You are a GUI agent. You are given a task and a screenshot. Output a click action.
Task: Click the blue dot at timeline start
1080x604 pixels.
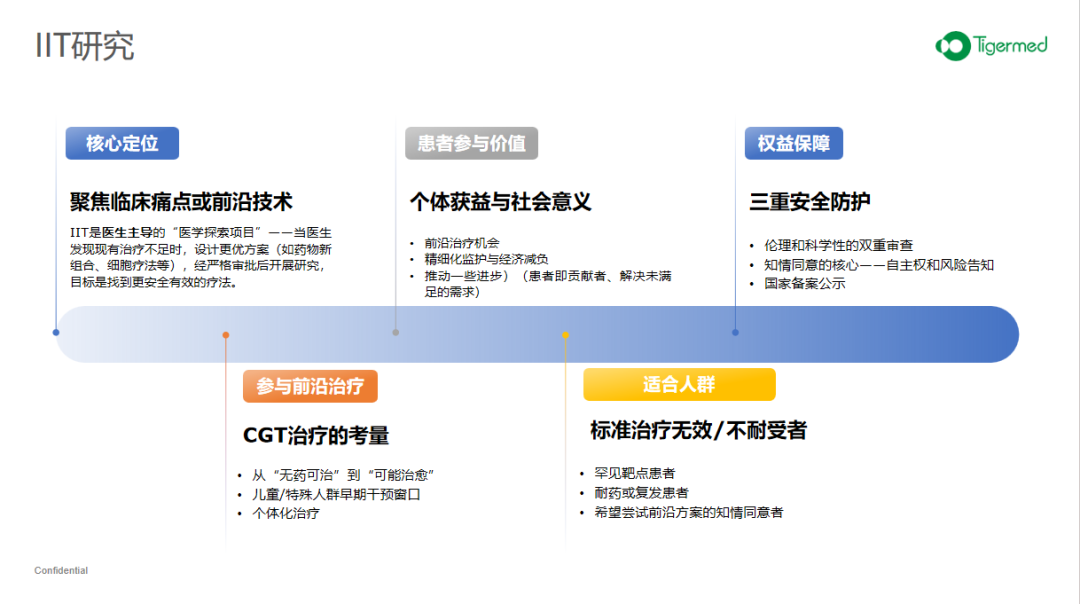56,332
